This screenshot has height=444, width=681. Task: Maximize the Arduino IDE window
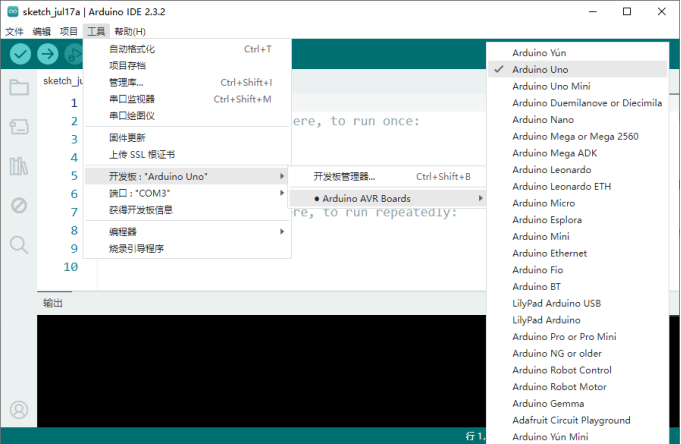[627, 12]
